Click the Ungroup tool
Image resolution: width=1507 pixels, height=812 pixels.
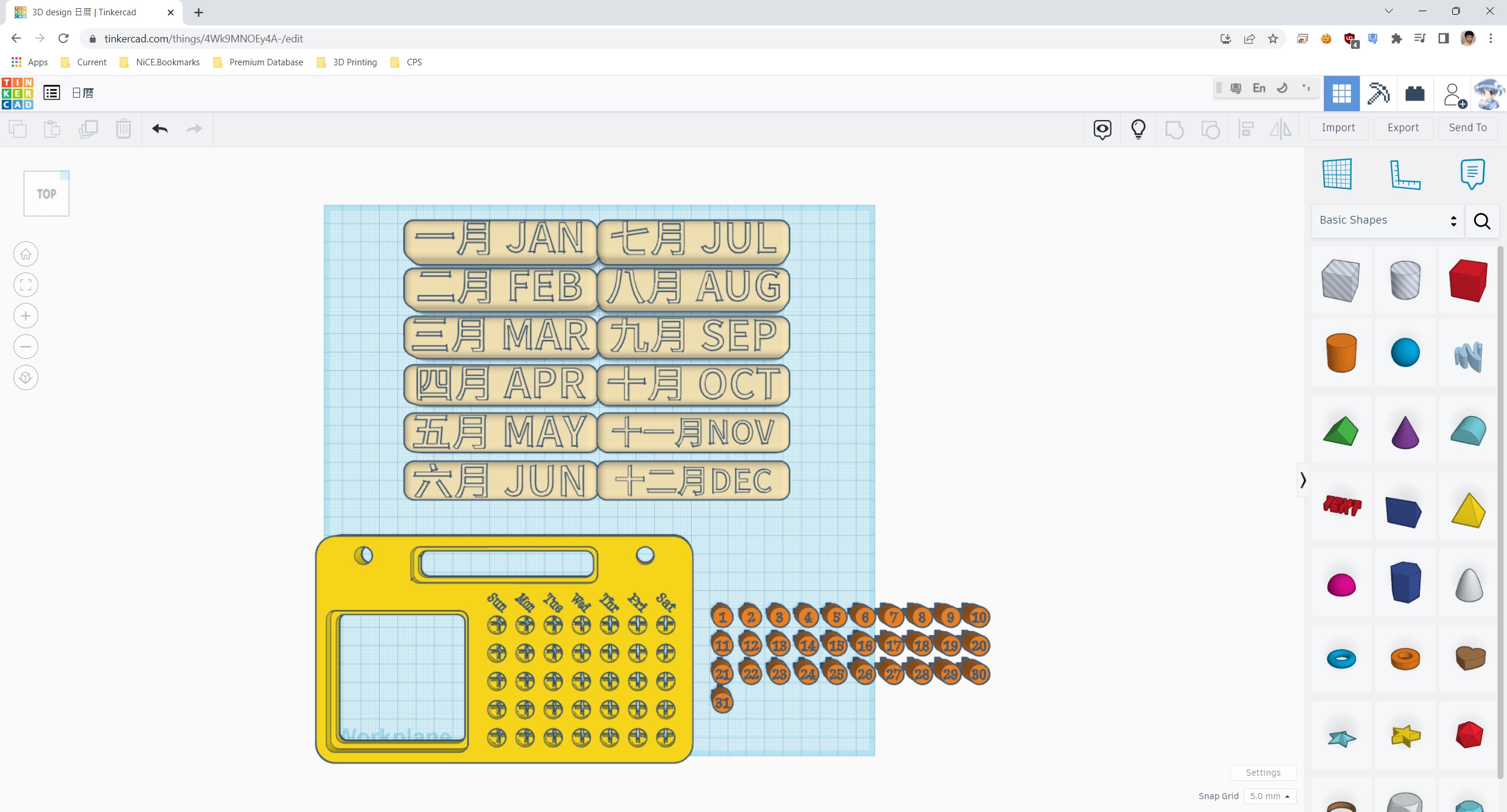point(1210,129)
